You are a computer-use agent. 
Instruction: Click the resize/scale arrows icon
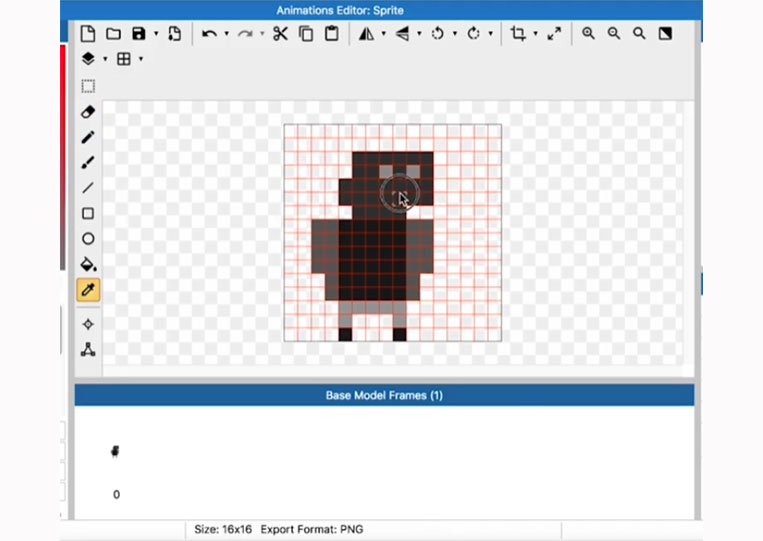click(554, 34)
